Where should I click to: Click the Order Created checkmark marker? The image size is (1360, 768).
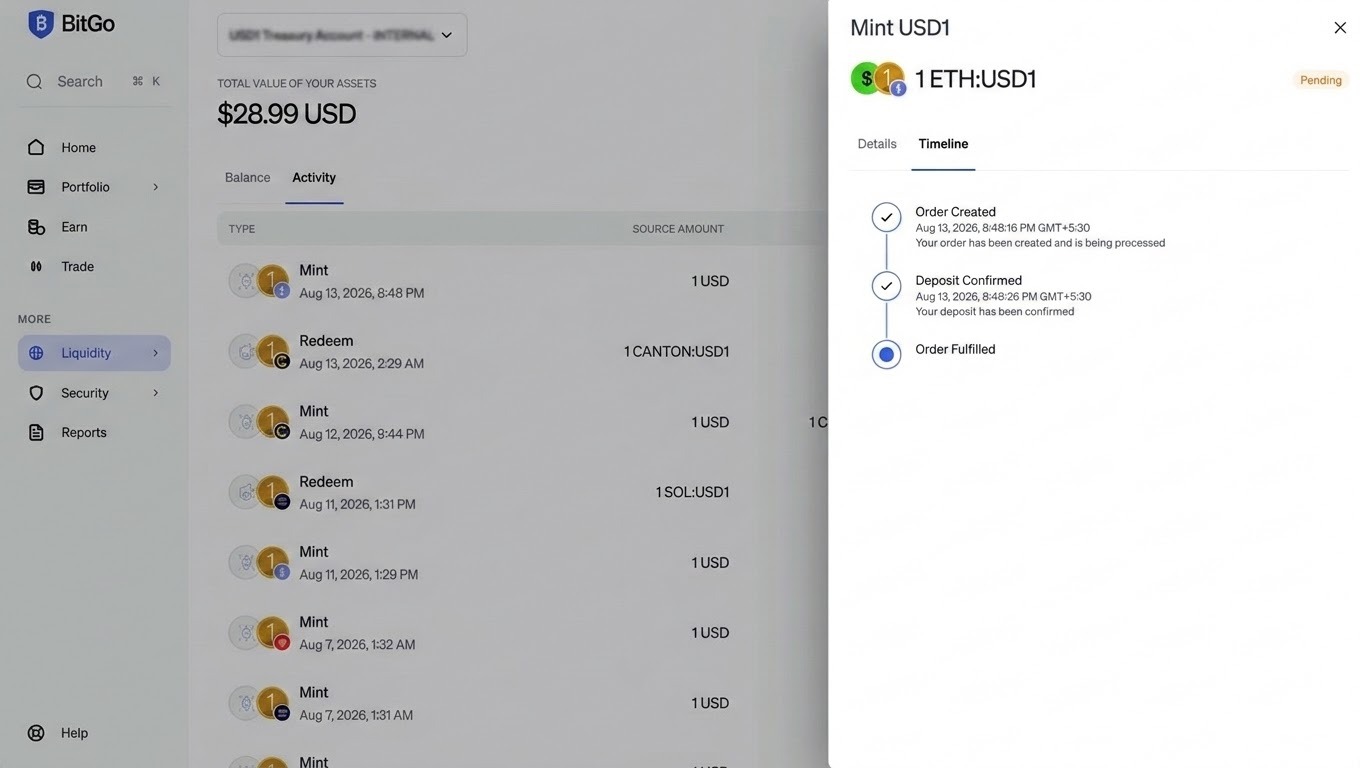[x=886, y=217]
